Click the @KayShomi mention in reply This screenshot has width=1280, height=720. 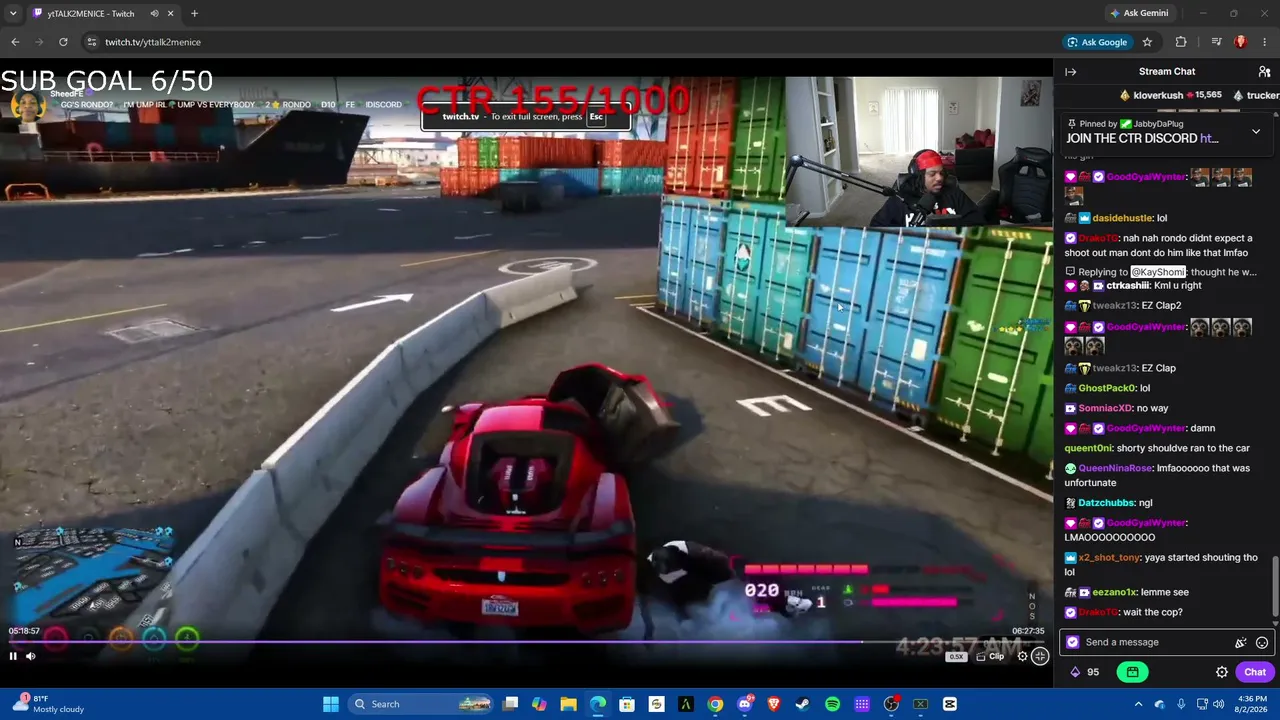click(1158, 272)
